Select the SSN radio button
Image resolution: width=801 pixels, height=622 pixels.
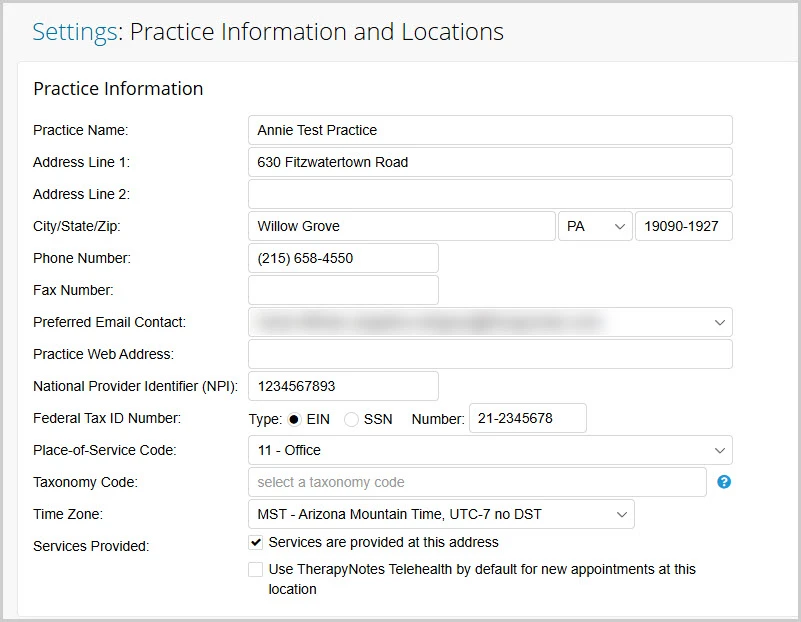351,419
